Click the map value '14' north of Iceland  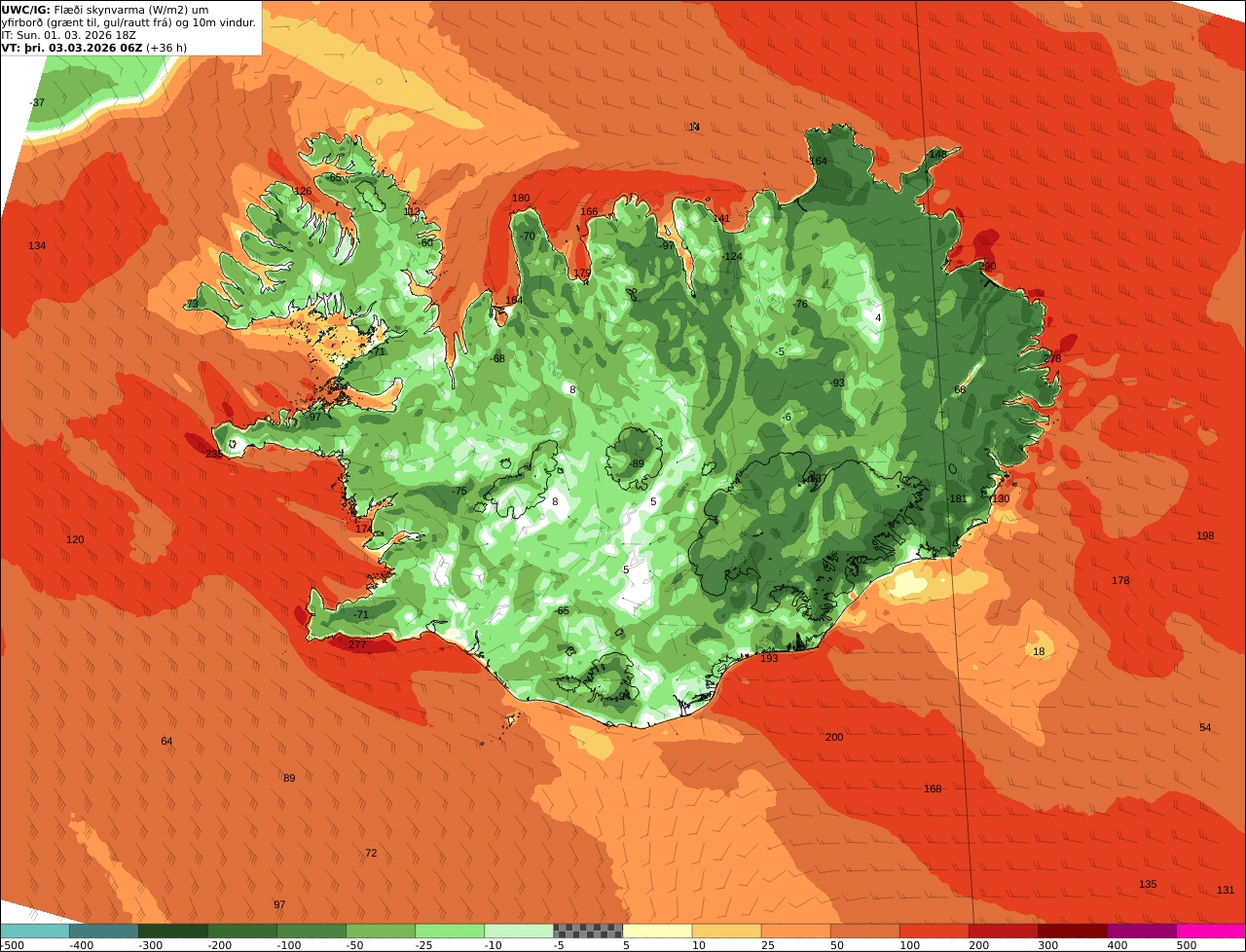694,127
